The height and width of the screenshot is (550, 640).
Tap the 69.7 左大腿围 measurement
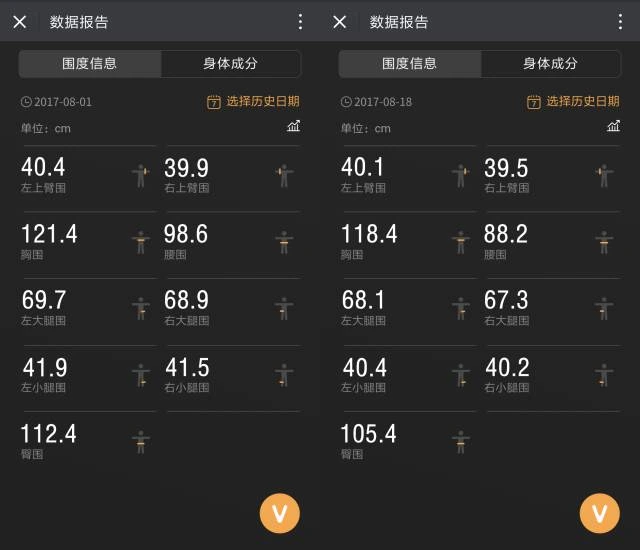pos(44,307)
